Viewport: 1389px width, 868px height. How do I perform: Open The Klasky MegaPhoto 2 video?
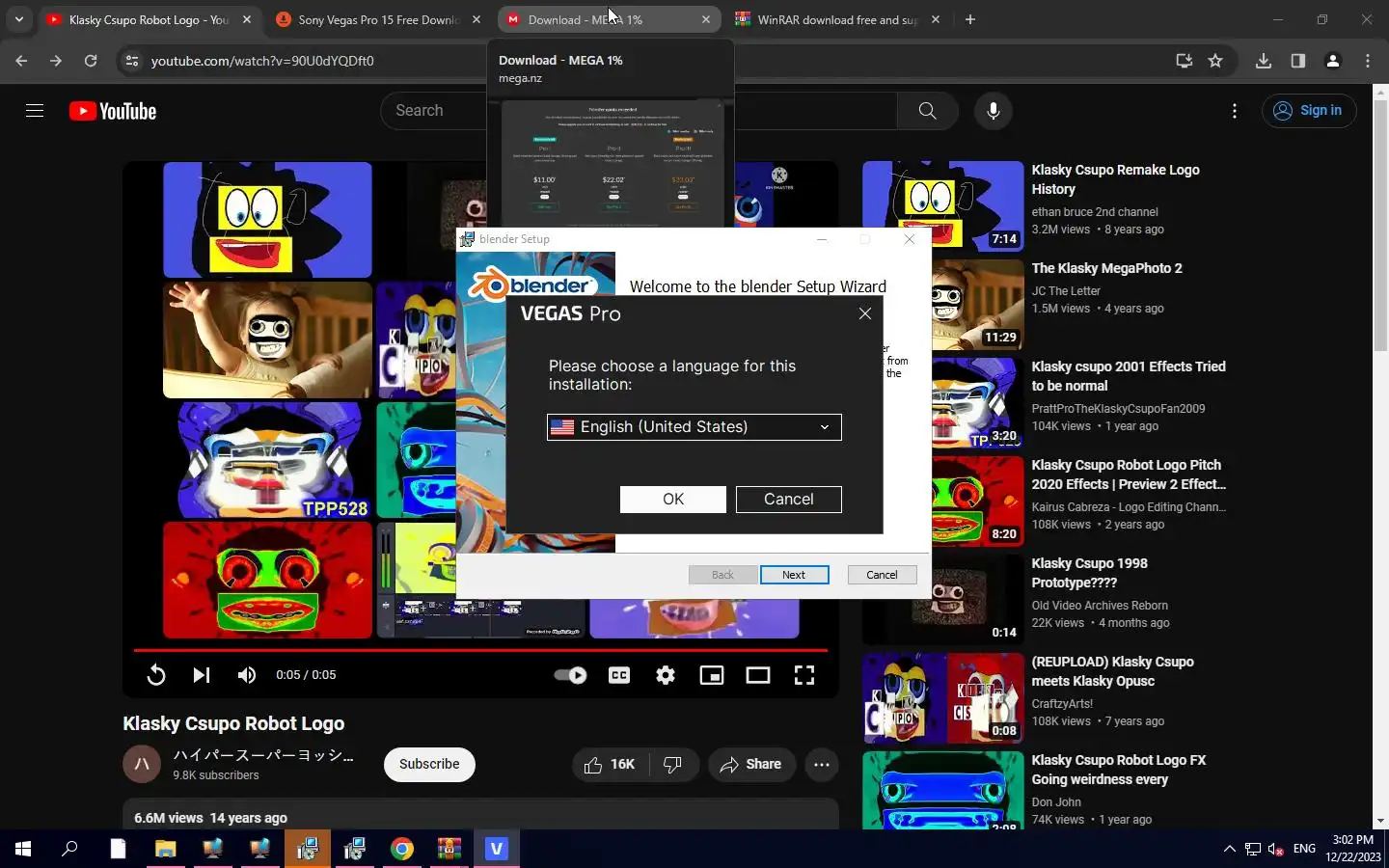coord(1106,268)
